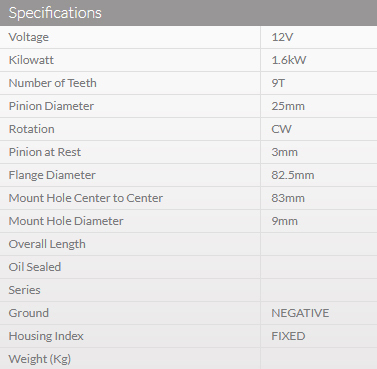Click the Specifications header bar
This screenshot has width=377, height=369.
click(188, 13)
